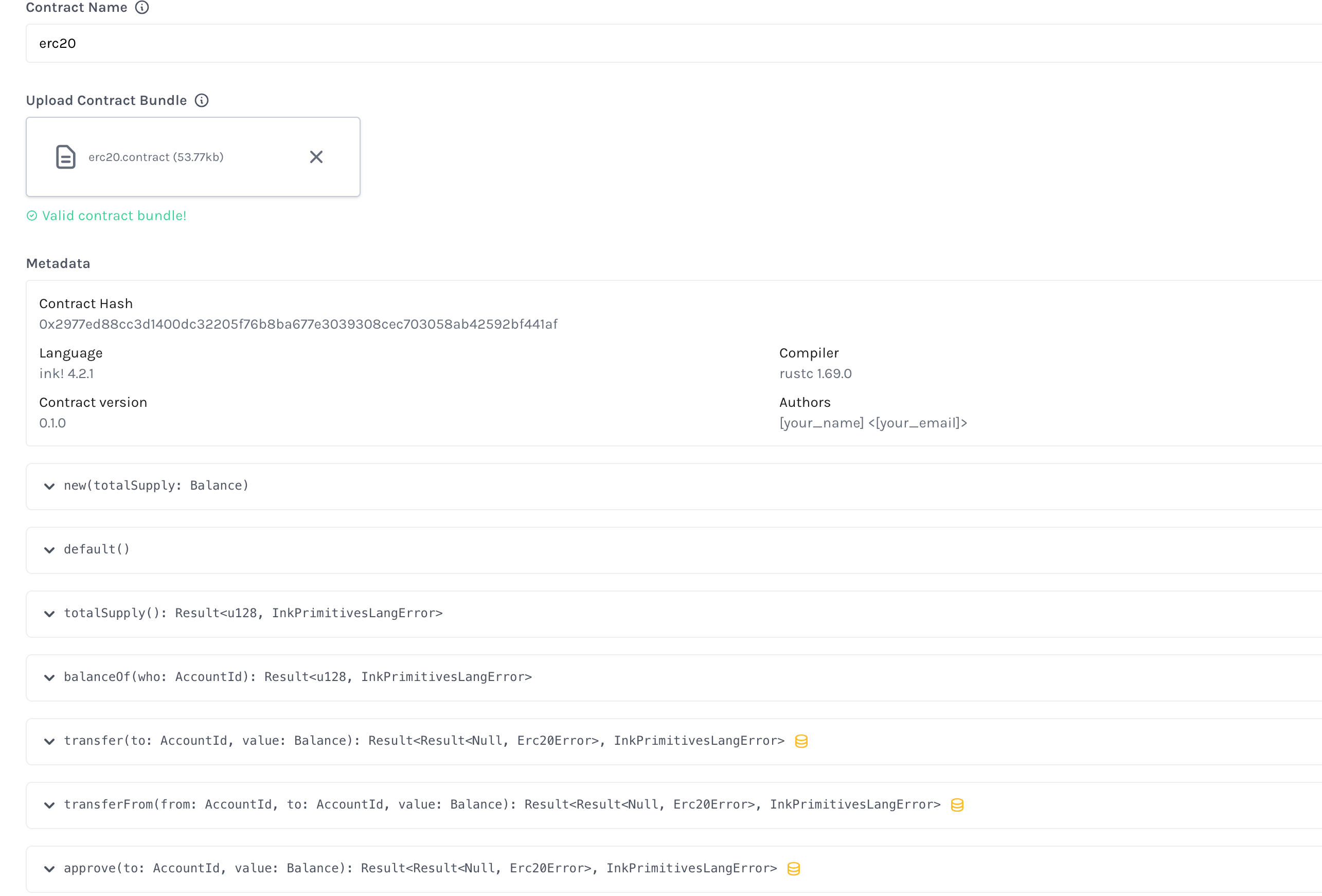
Task: Click the erc20.contract file document icon
Action: 65,157
